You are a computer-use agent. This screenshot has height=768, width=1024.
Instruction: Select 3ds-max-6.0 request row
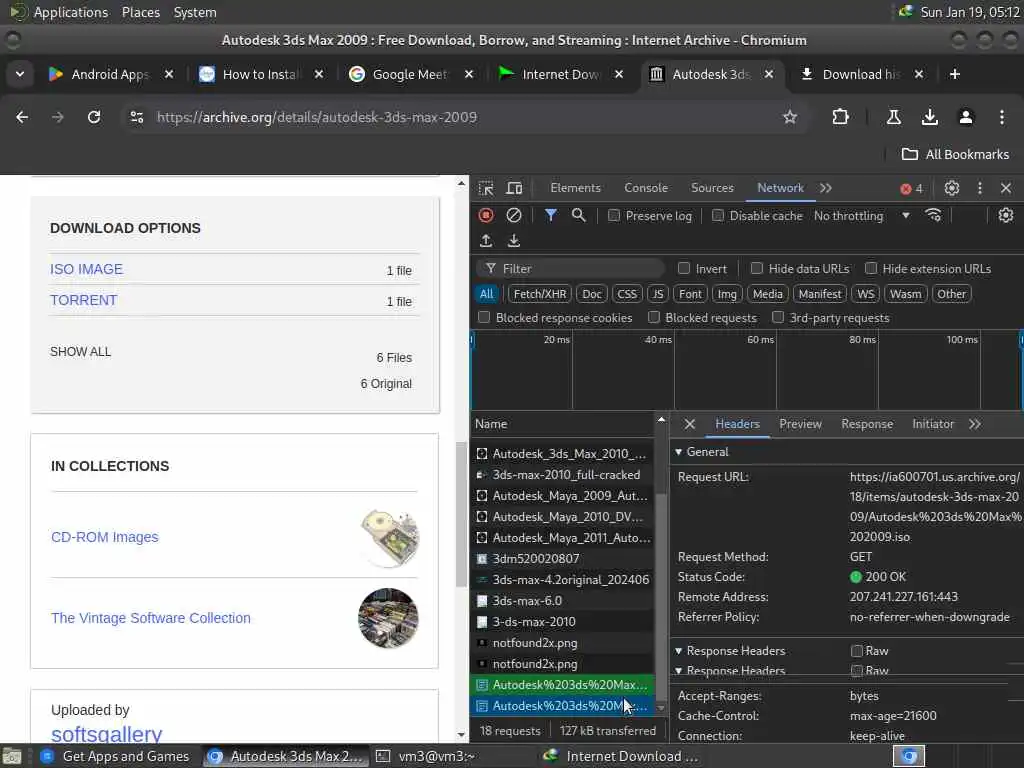(x=562, y=601)
